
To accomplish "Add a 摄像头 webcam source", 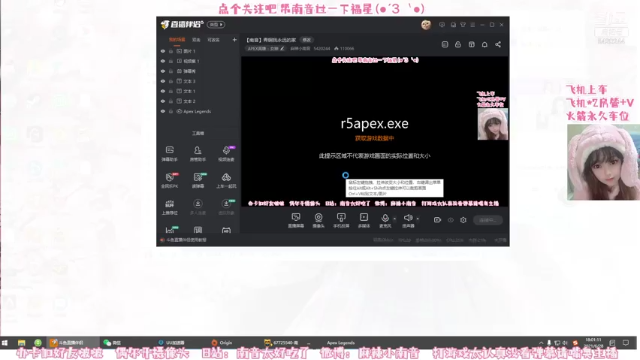I will (318, 220).
